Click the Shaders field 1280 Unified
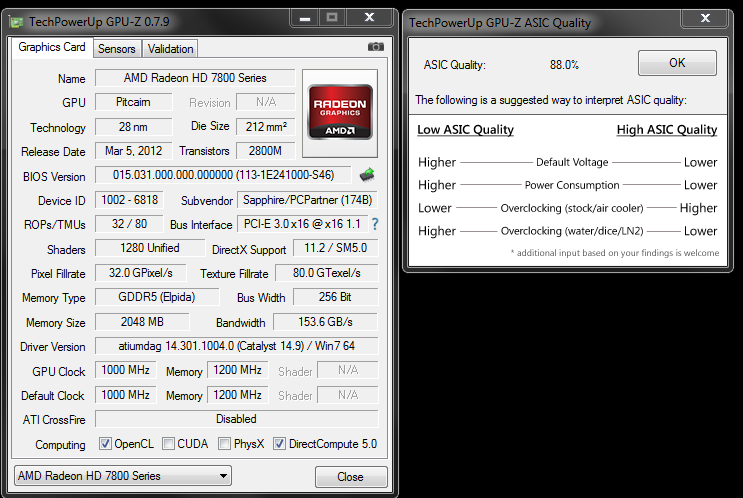 click(150, 248)
